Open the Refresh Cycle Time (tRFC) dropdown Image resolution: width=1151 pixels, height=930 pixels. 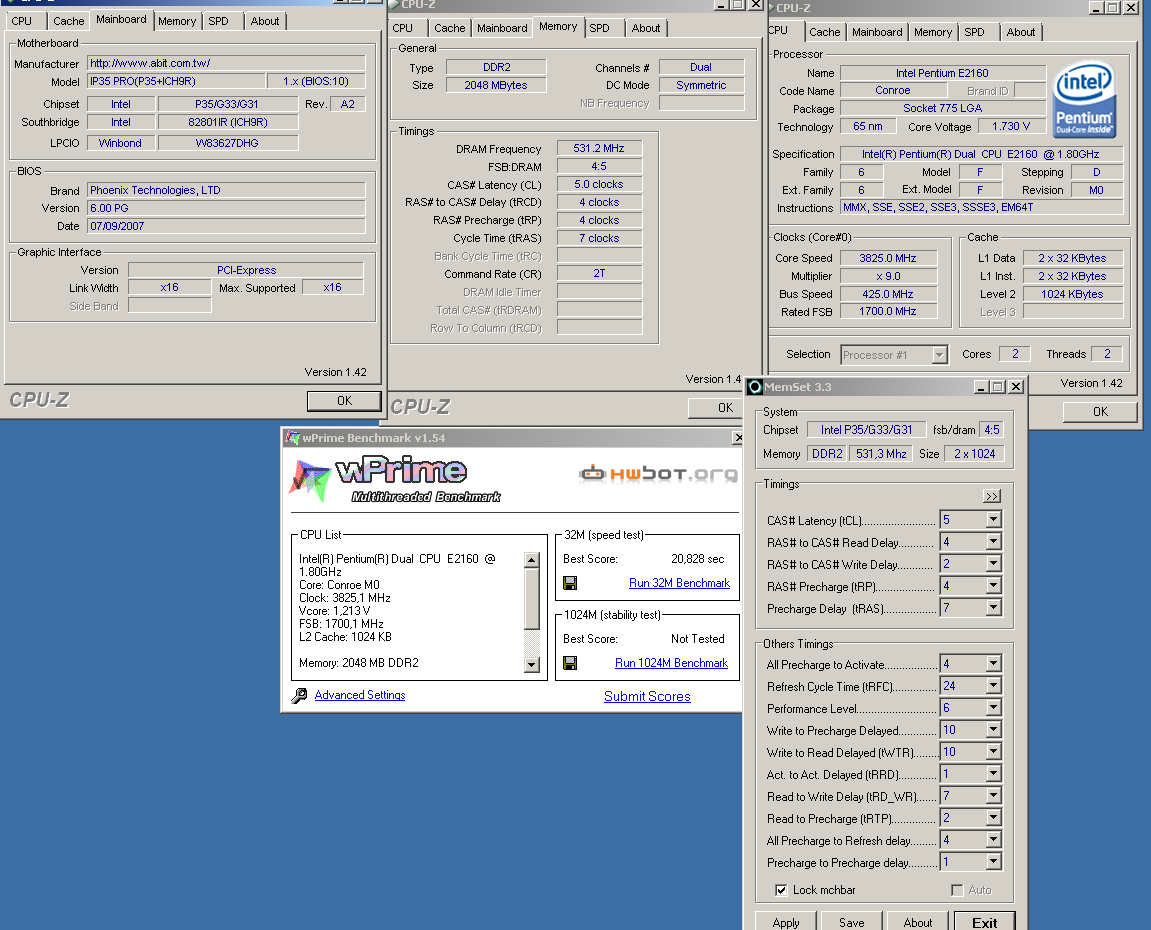pos(993,686)
